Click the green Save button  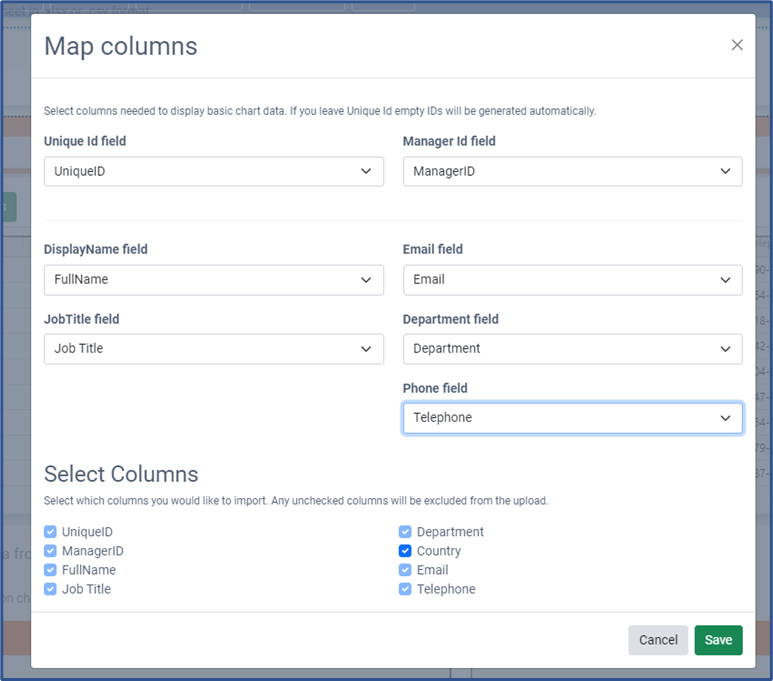[718, 640]
